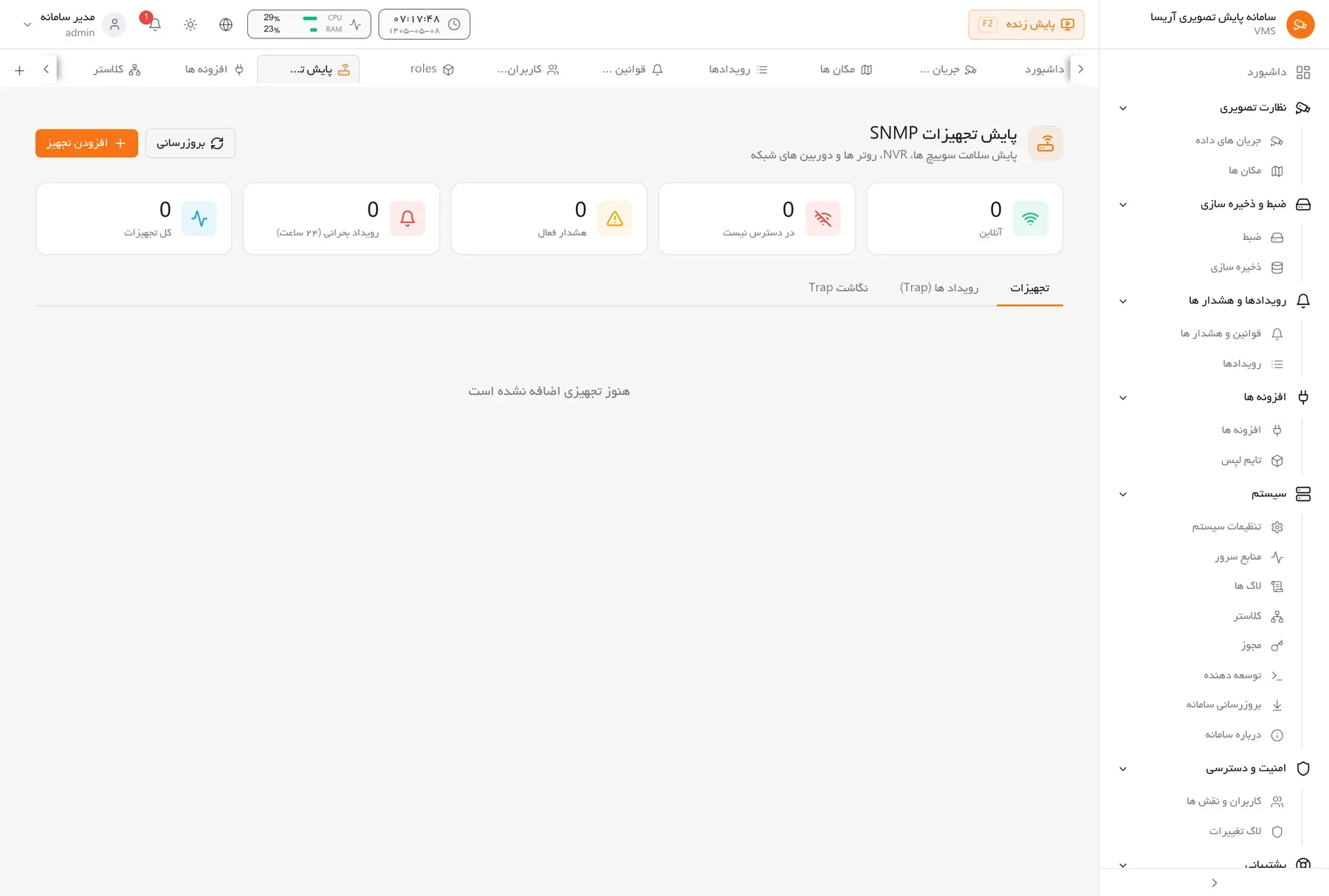Open the کلاستر tab in tab bar
Image resolution: width=1329 pixels, height=896 pixels.
(x=117, y=69)
